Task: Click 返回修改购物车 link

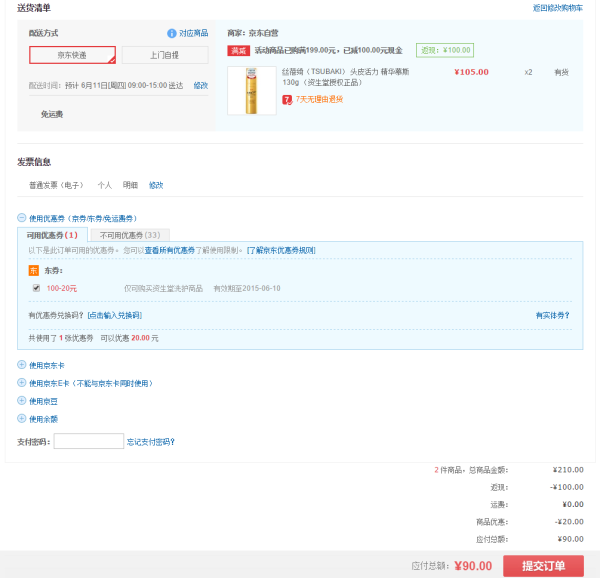Action: [558, 8]
